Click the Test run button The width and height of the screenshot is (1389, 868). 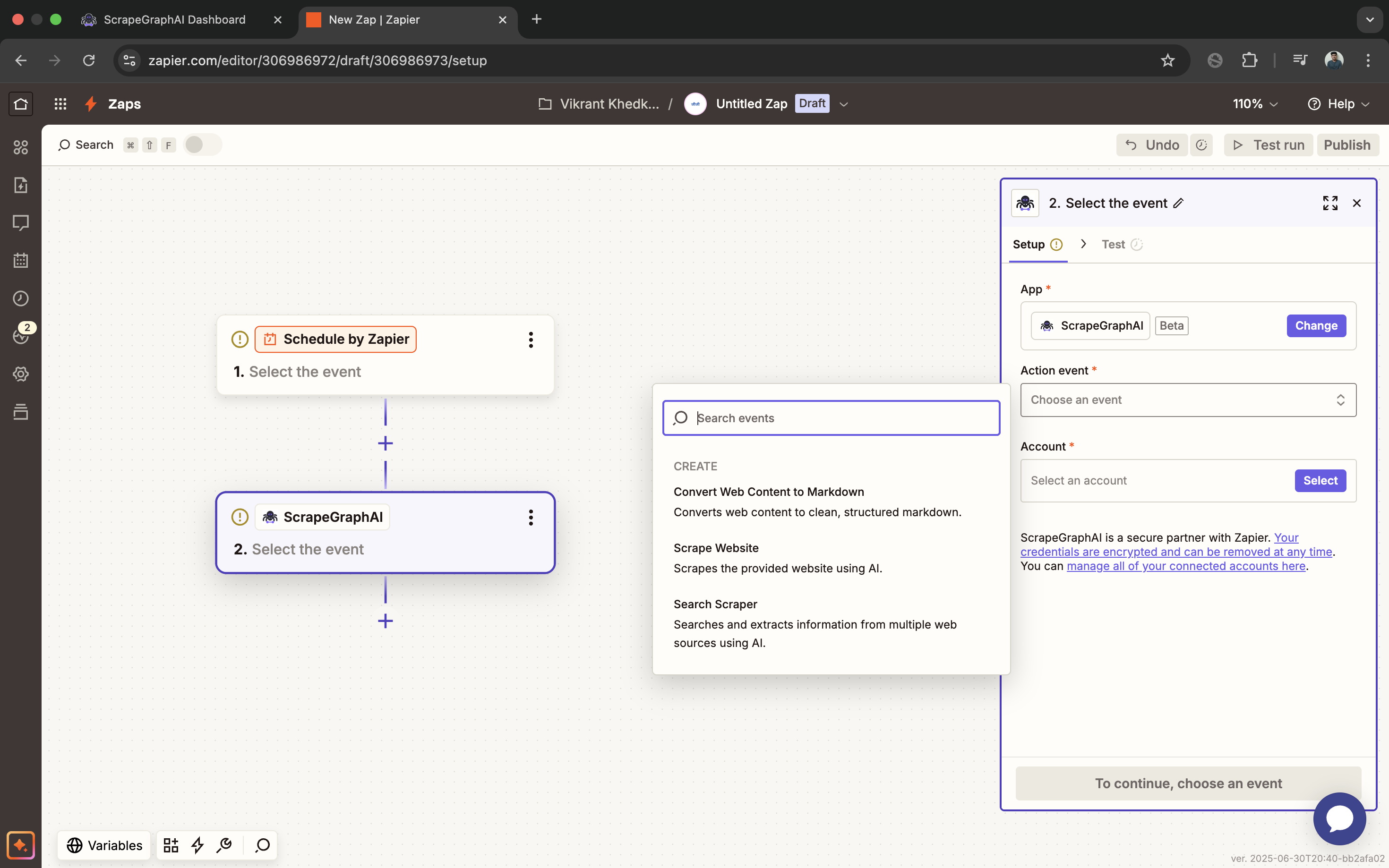pyautogui.click(x=1269, y=145)
